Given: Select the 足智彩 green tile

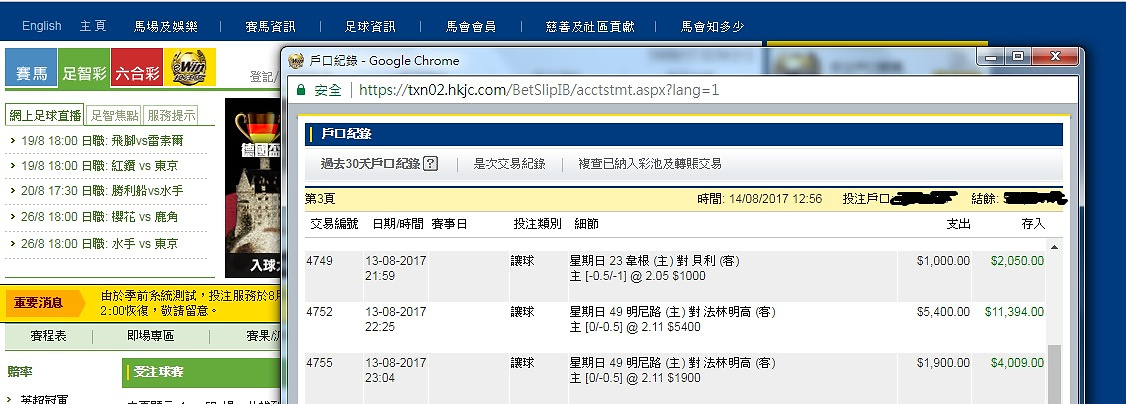Looking at the screenshot, I should click(84, 67).
